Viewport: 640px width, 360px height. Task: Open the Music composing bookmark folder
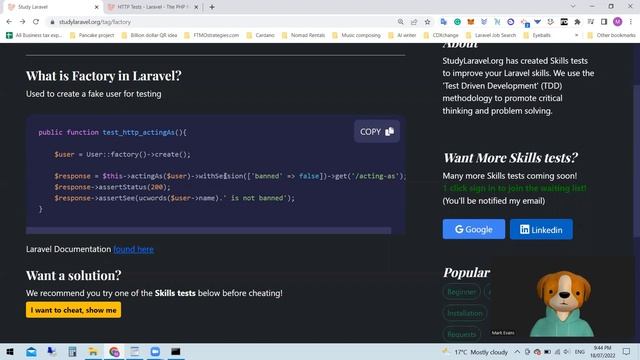pos(356,35)
